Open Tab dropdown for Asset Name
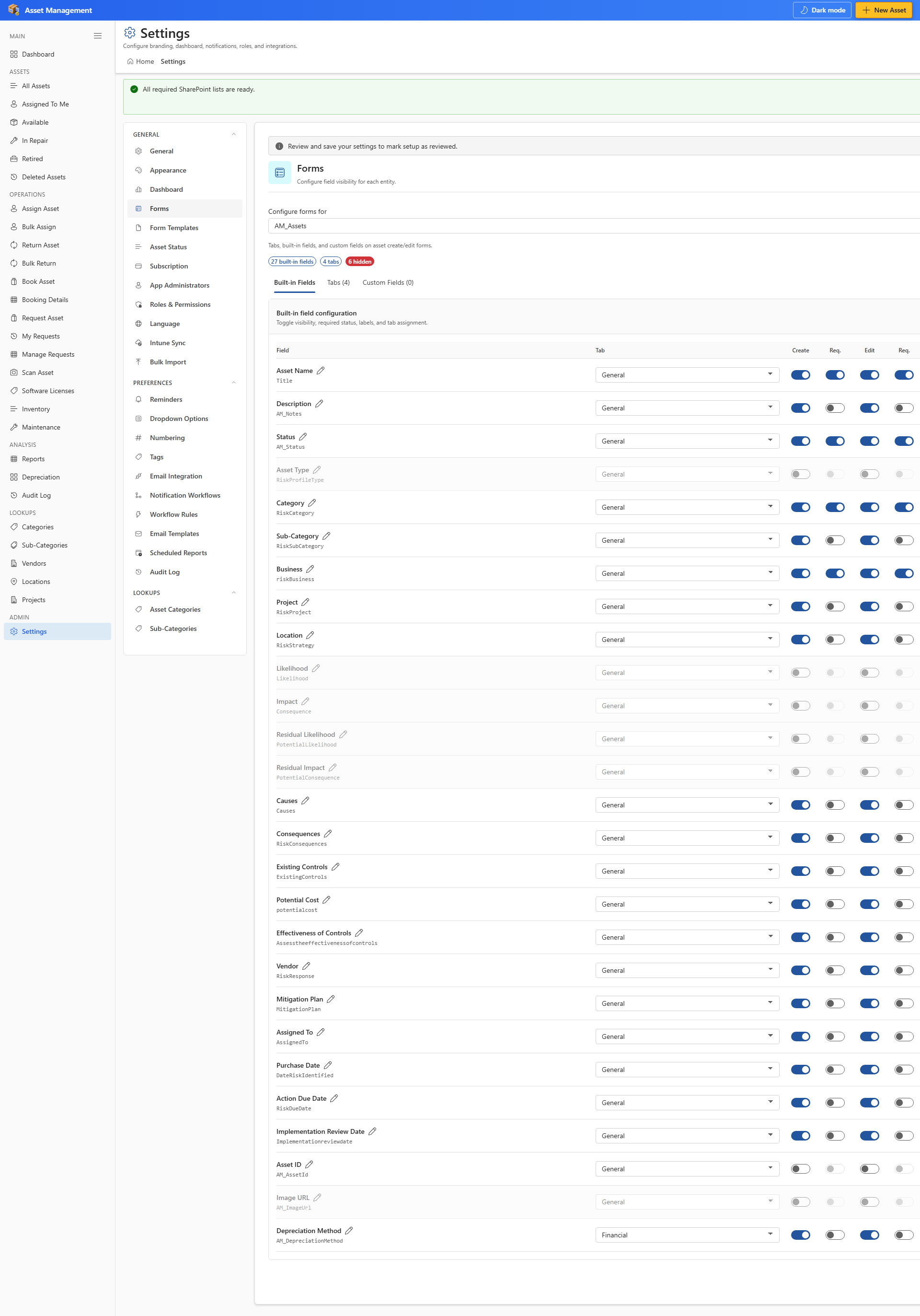 pos(687,375)
